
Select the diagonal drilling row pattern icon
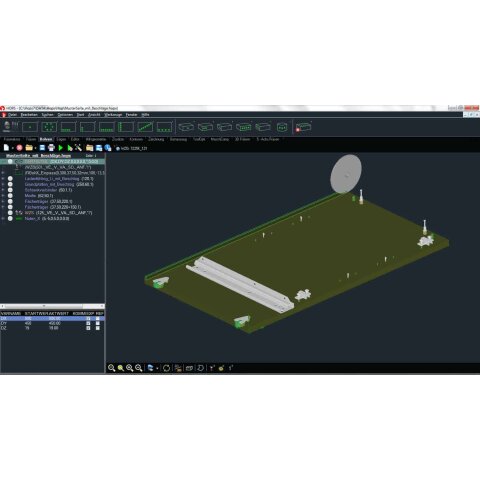click(x=145, y=127)
